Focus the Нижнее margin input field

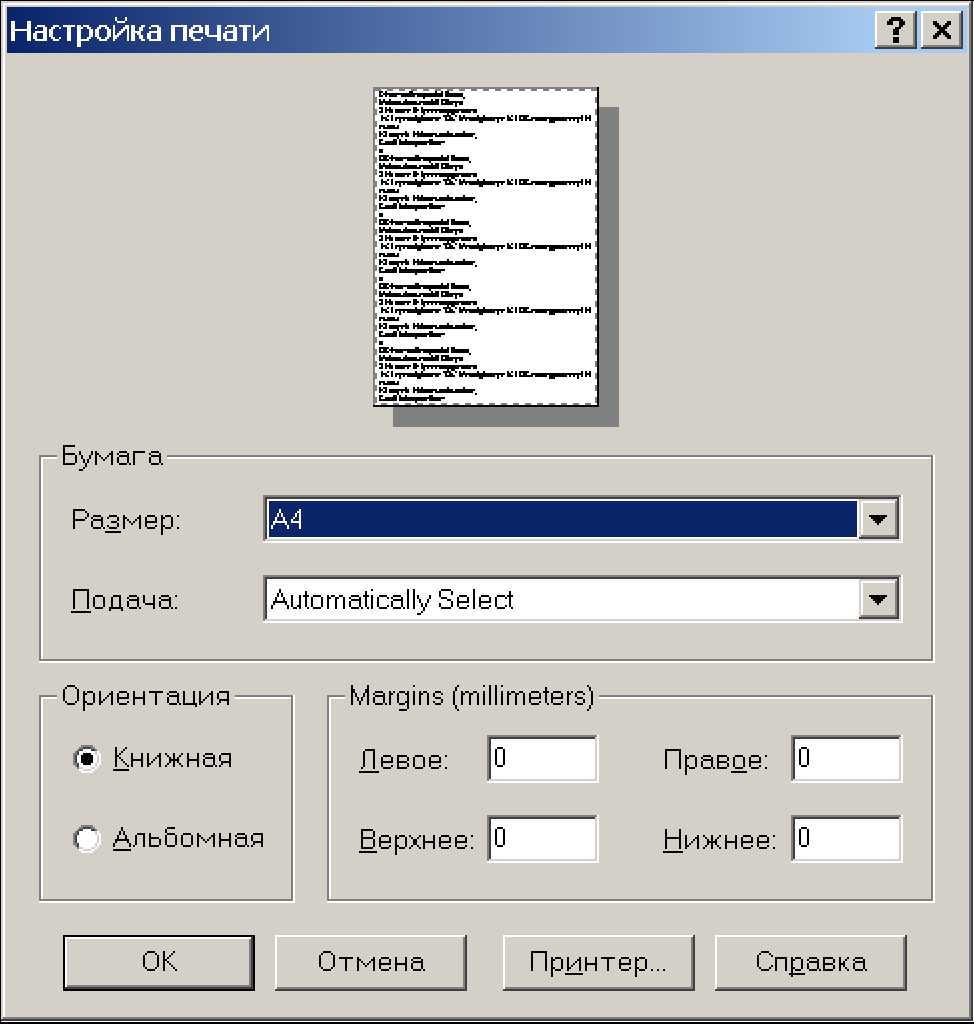pos(846,839)
